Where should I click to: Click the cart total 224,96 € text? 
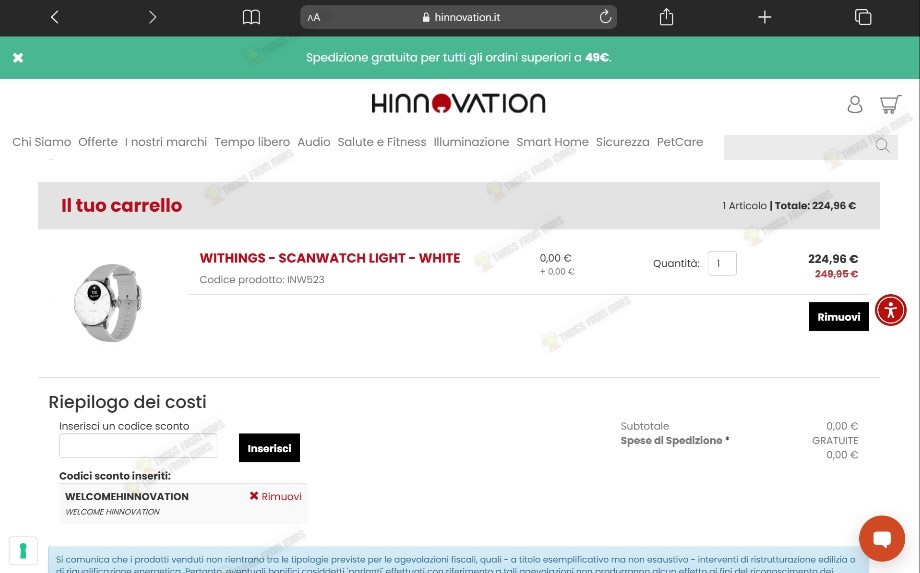(x=815, y=206)
